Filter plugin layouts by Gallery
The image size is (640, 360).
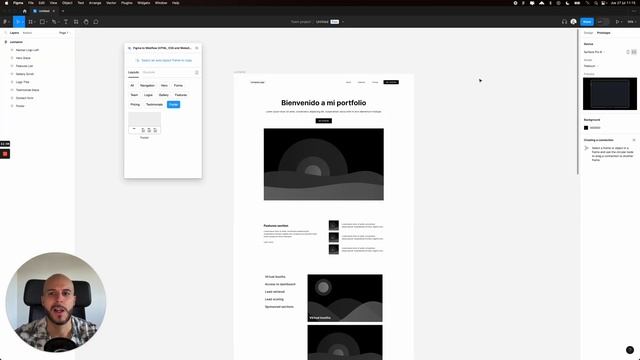[164, 95]
